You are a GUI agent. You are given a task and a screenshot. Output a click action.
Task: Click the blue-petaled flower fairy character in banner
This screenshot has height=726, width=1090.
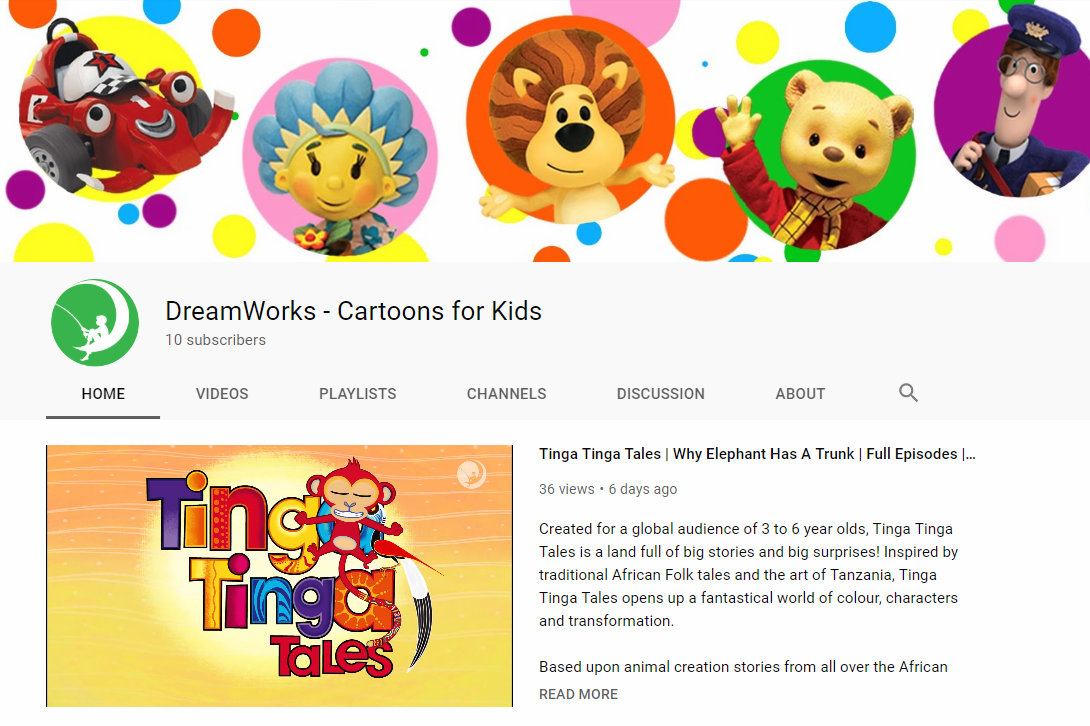point(339,157)
